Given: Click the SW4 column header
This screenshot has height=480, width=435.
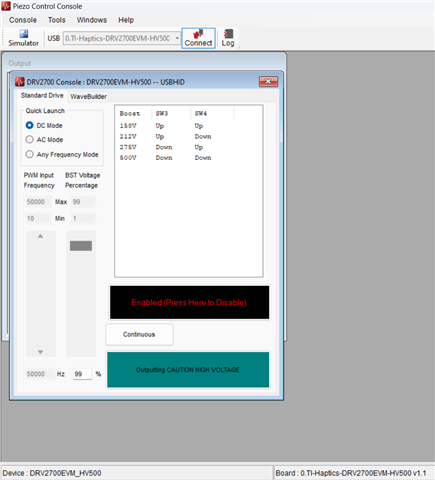Looking at the screenshot, I should (212, 114).
